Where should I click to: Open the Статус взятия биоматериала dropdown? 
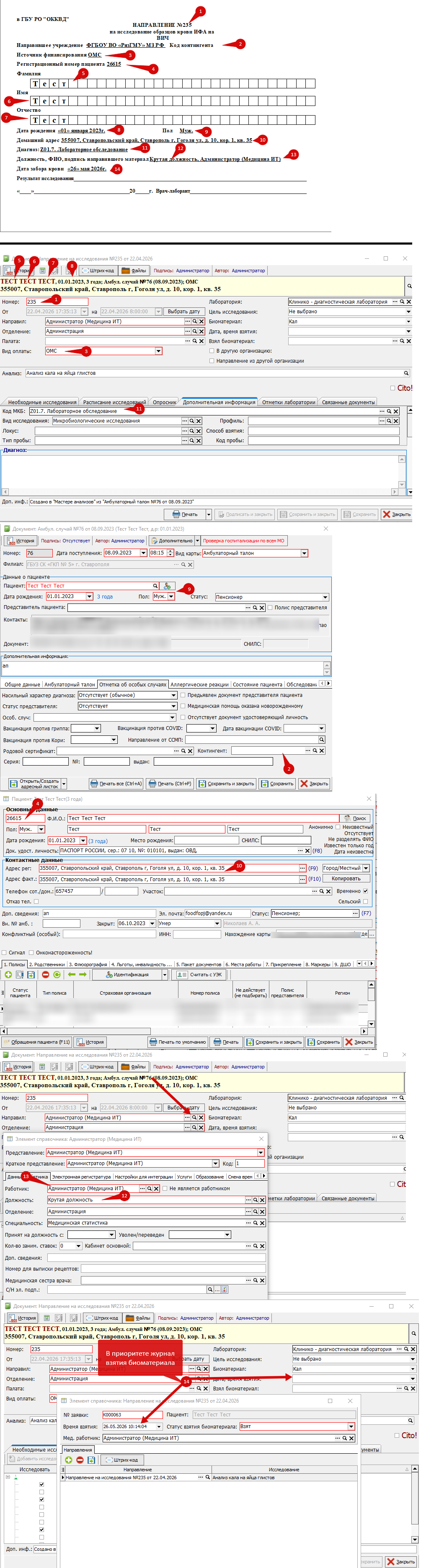351,1426
